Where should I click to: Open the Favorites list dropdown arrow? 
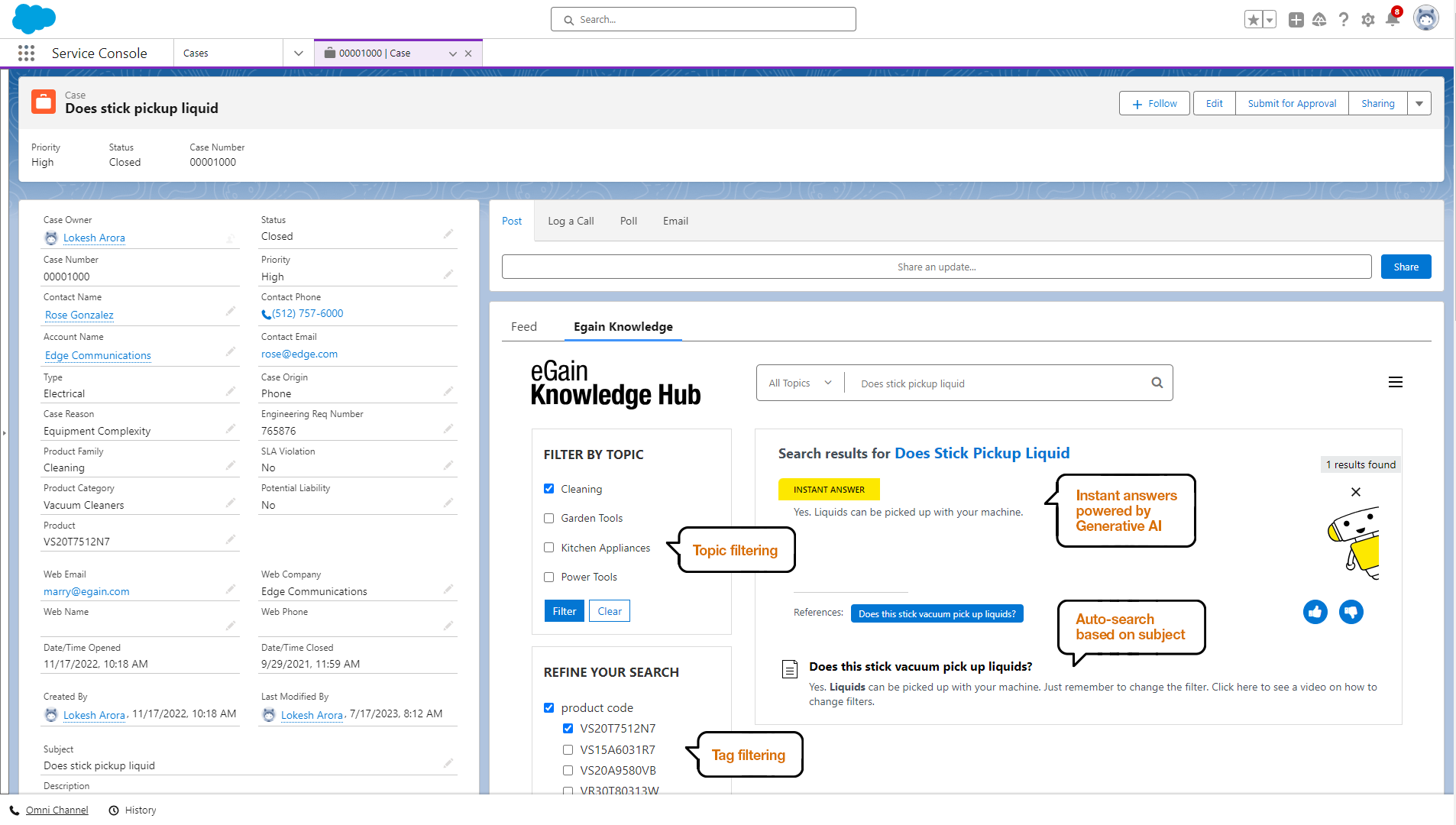click(x=1270, y=20)
